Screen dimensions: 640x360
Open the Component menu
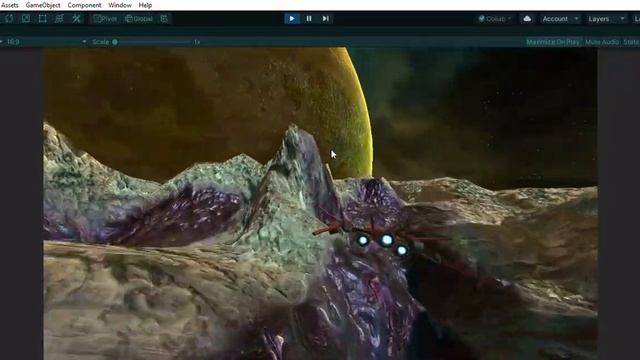click(84, 5)
